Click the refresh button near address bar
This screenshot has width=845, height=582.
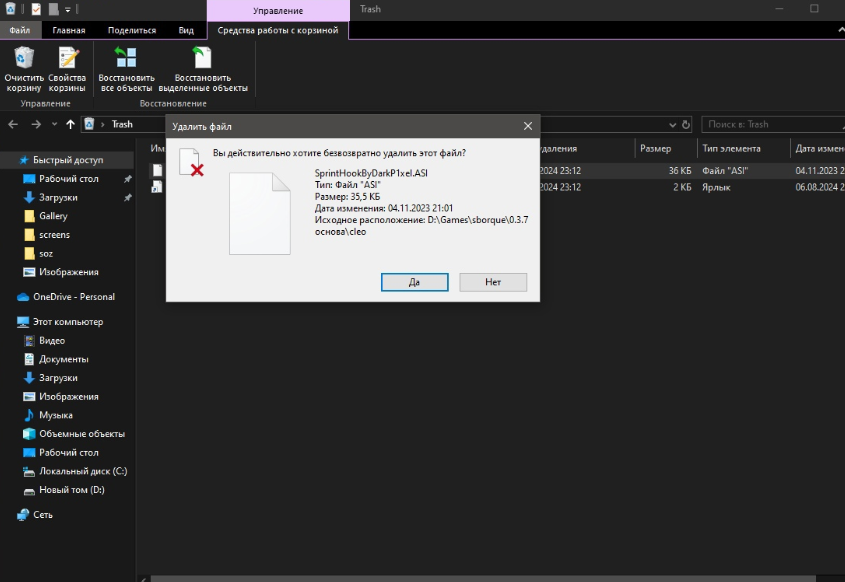click(685, 125)
